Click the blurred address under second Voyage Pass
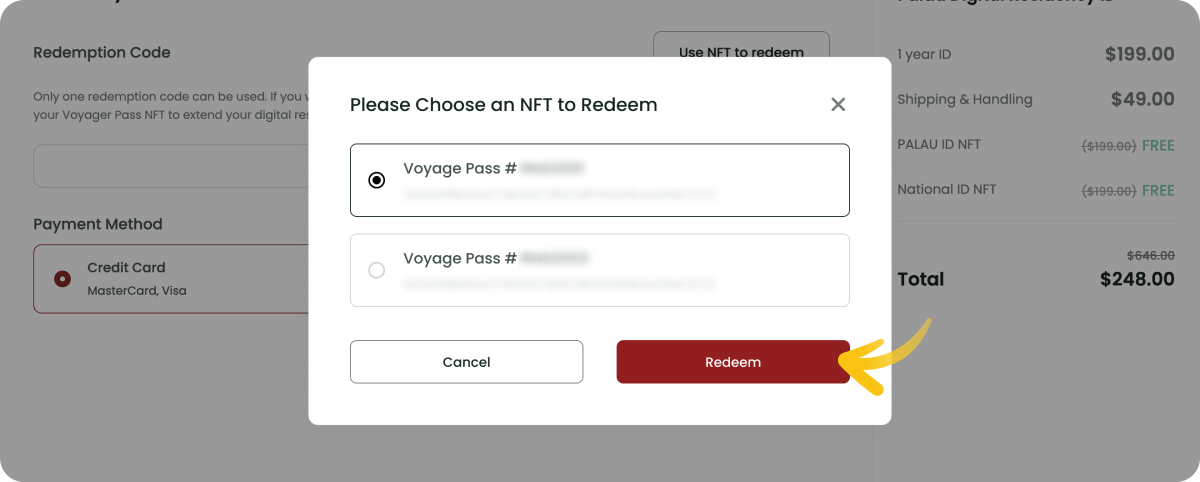This screenshot has height=482, width=1200. pyautogui.click(x=559, y=284)
